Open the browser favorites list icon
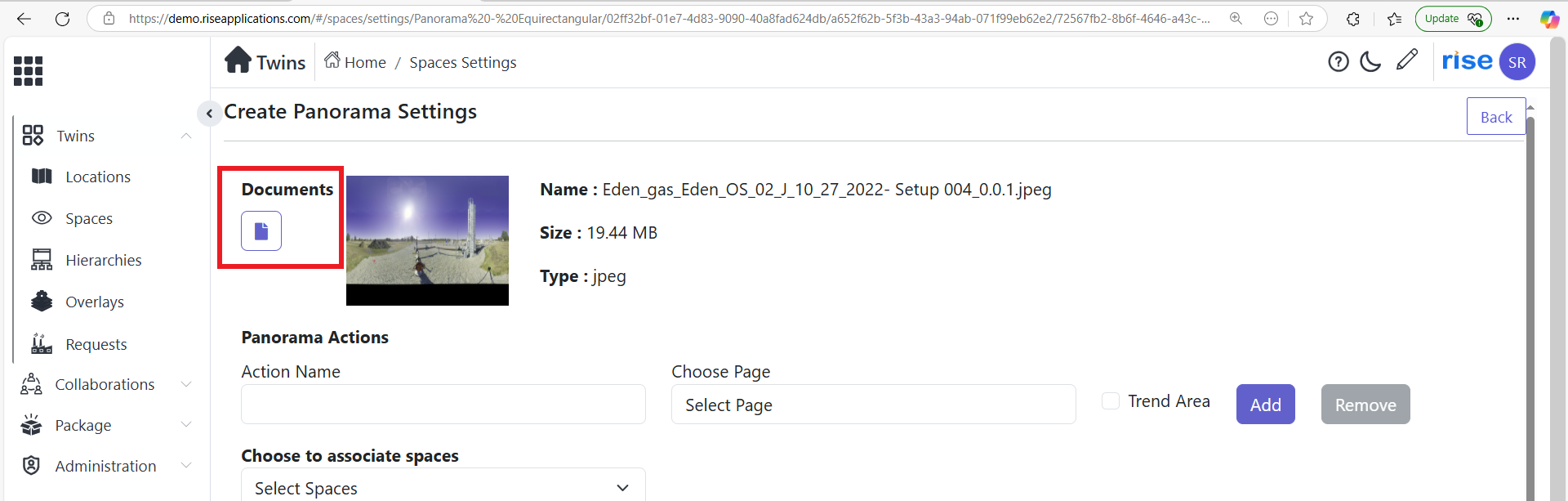This screenshot has width=1568, height=501. (x=1395, y=19)
